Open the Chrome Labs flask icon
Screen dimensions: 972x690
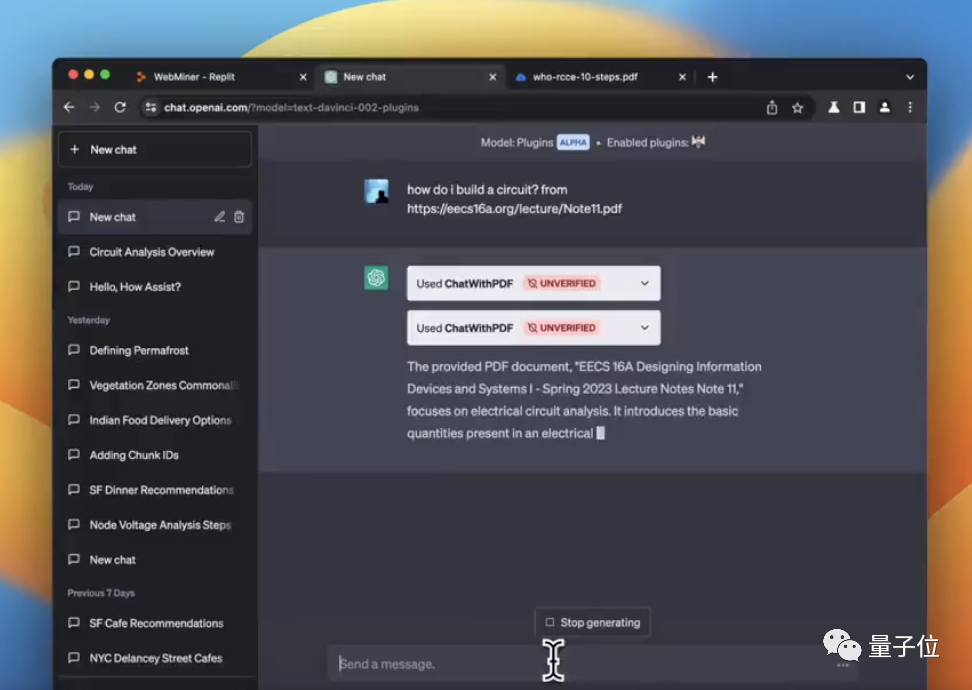tap(834, 107)
